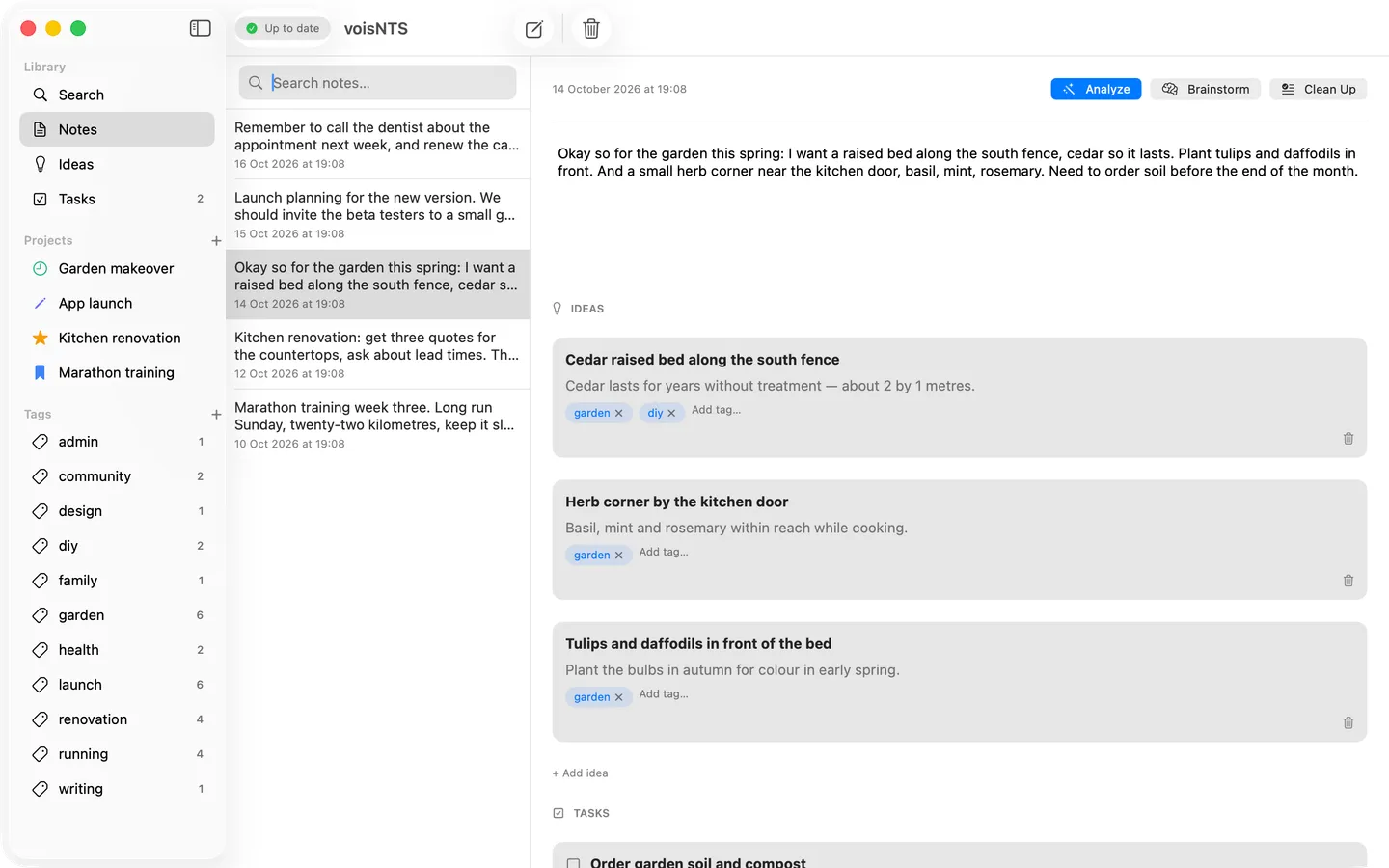Screen dimensions: 1389x868
Task: Show Tasks in the Library sidebar
Action: point(117,199)
